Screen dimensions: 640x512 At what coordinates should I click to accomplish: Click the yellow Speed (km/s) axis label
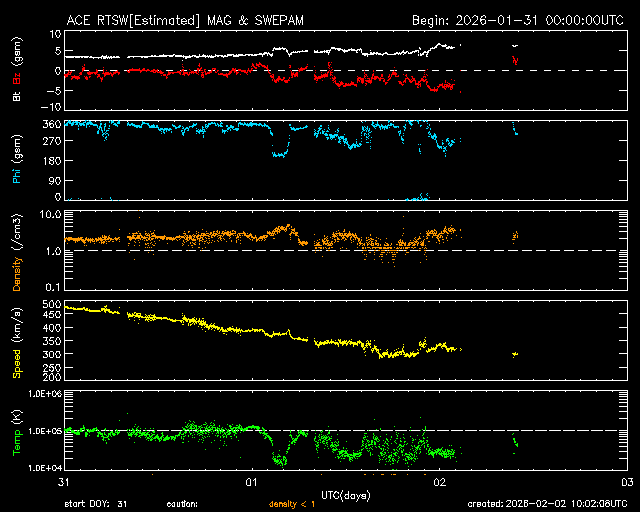16,342
